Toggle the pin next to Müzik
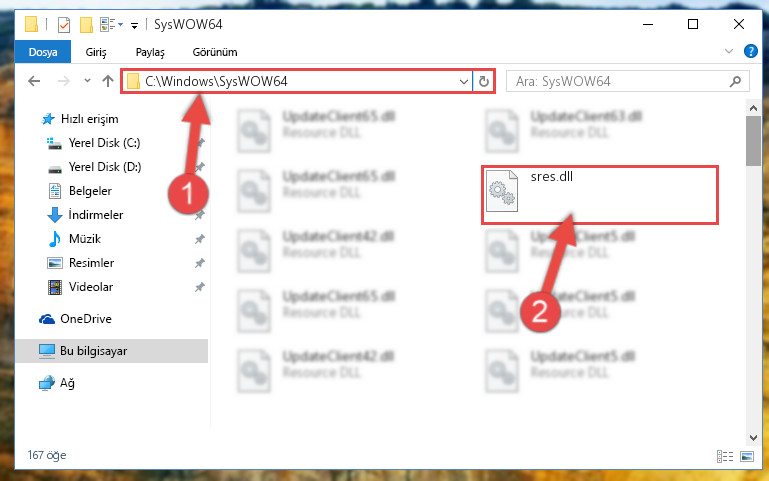This screenshot has width=769, height=481. [200, 239]
